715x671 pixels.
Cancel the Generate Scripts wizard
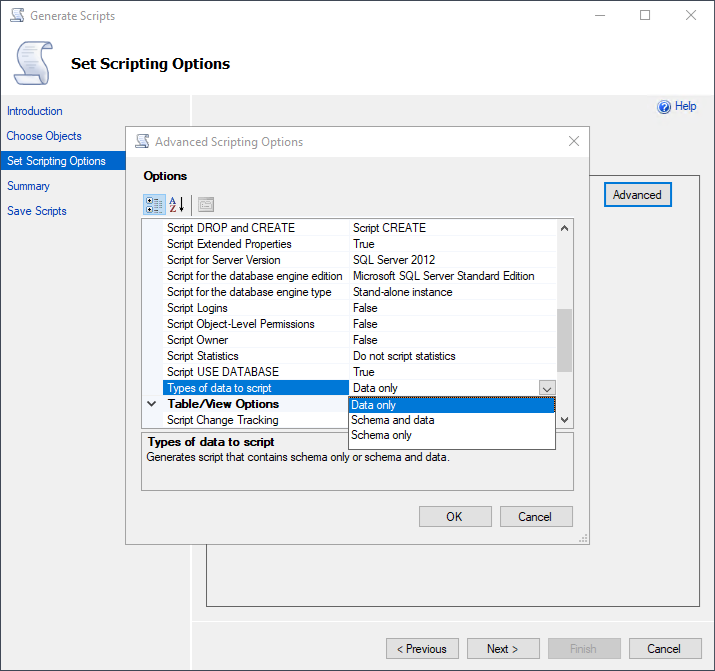665,649
